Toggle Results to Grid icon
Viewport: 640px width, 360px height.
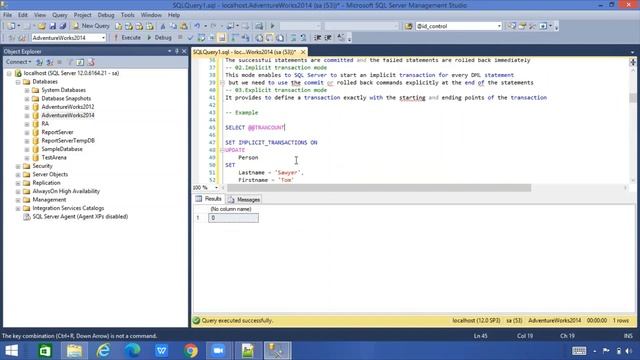(x=270, y=38)
